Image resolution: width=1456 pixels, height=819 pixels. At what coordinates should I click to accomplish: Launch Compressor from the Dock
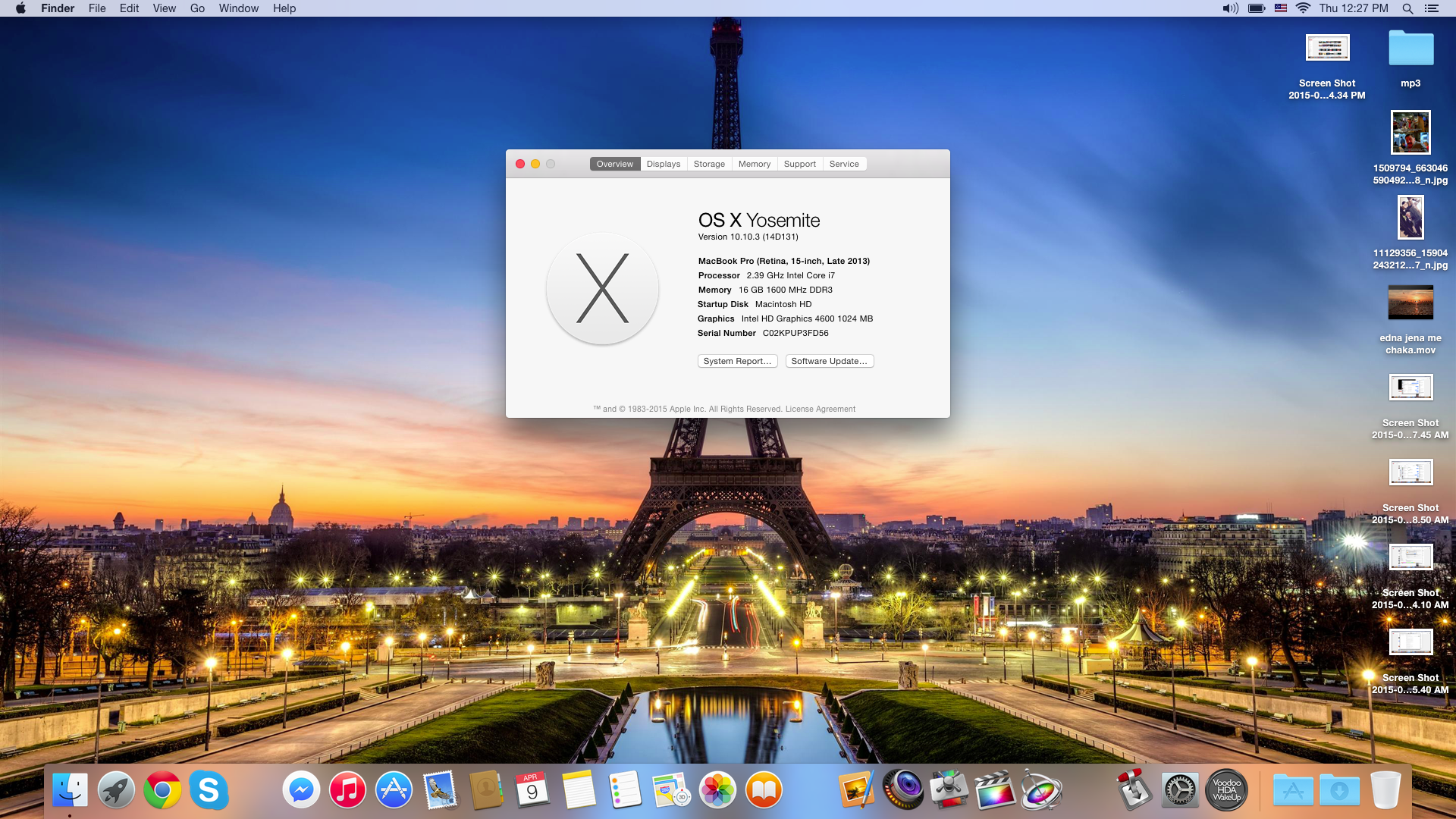point(949,790)
